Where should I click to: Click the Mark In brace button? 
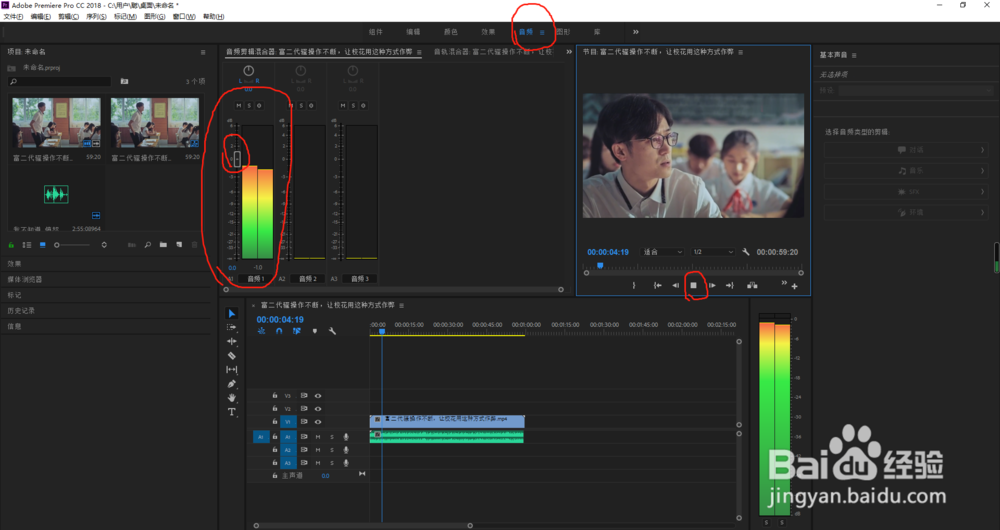click(634, 285)
